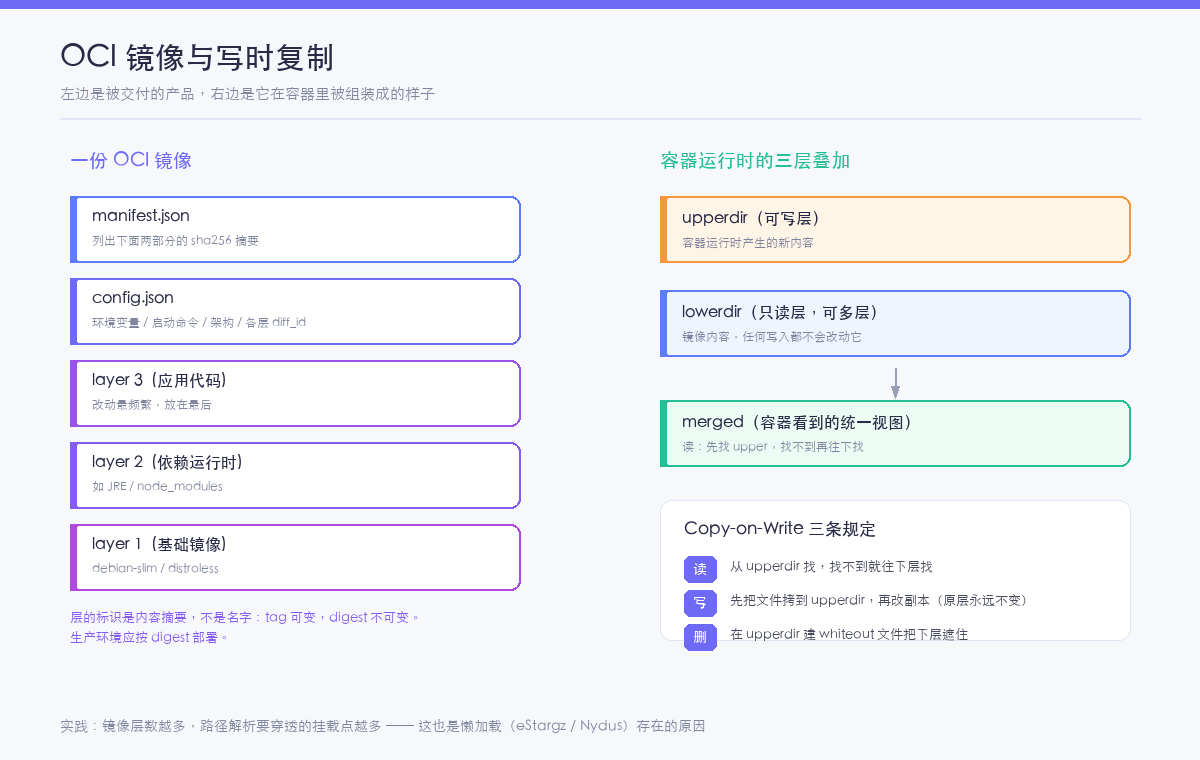The image size is (1200, 760).
Task: Click the text 改动最频繁，放在最后
Action: pos(152,405)
